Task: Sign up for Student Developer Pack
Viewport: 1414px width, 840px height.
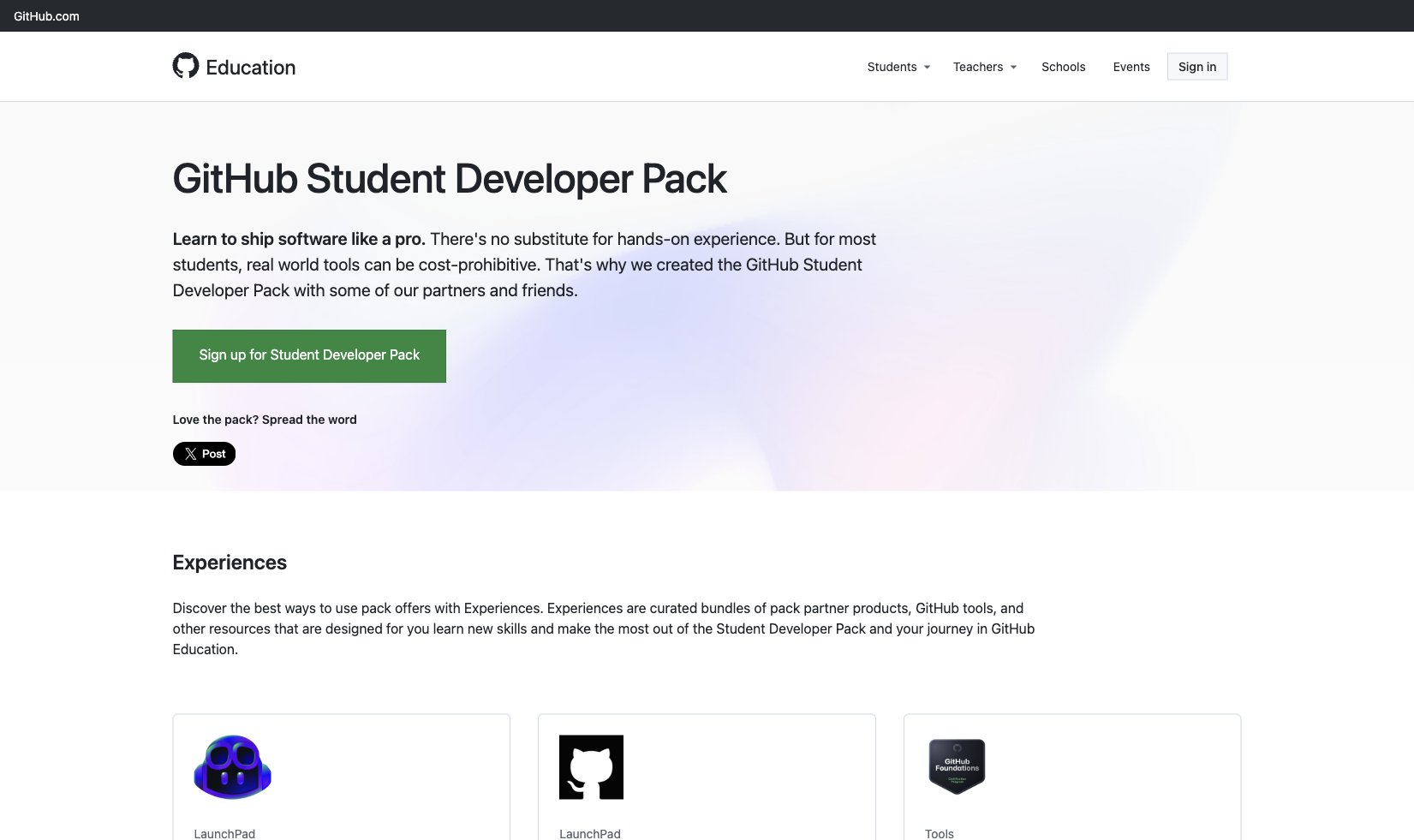Action: point(309,356)
